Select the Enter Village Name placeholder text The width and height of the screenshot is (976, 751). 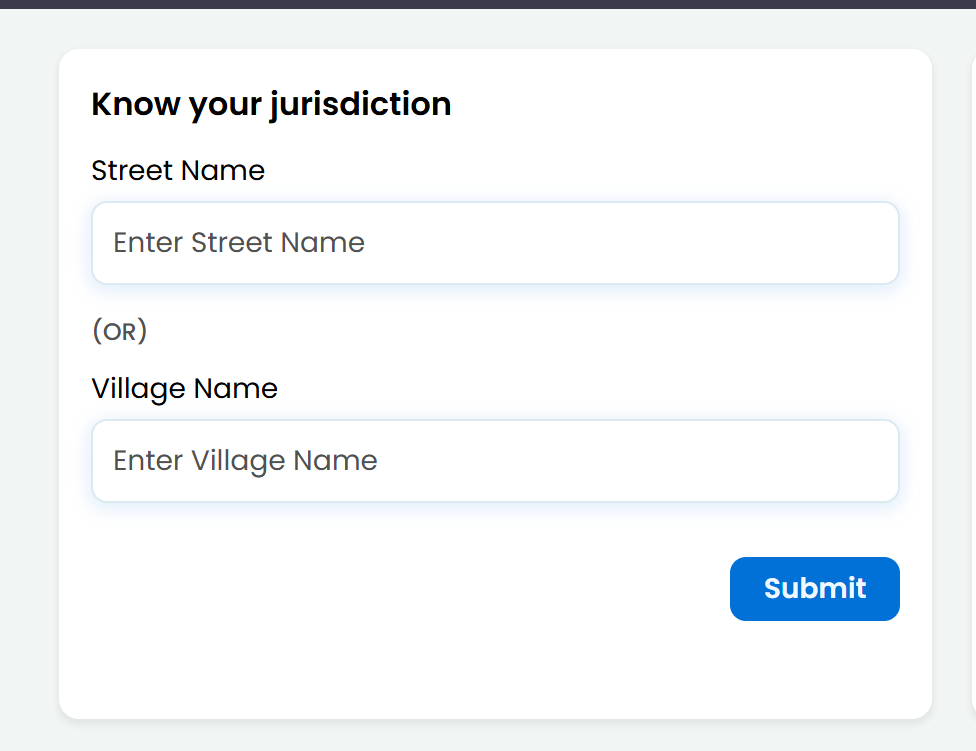245,460
